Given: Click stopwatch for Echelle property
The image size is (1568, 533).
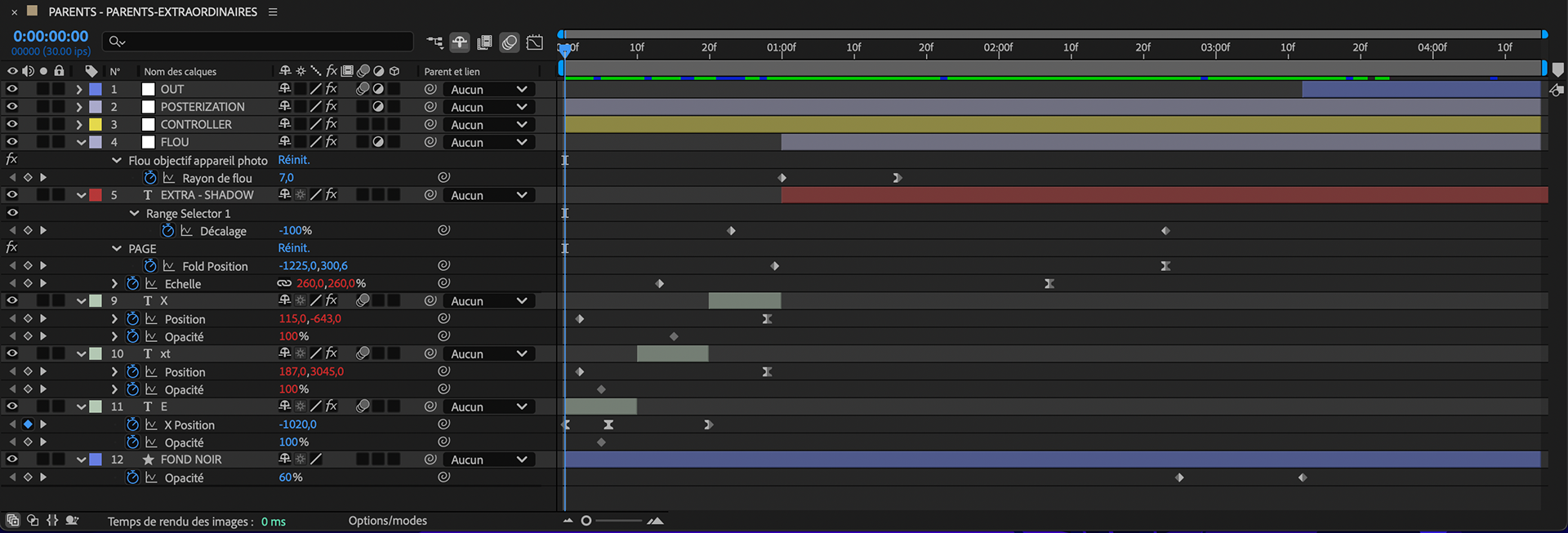Looking at the screenshot, I should coord(132,283).
